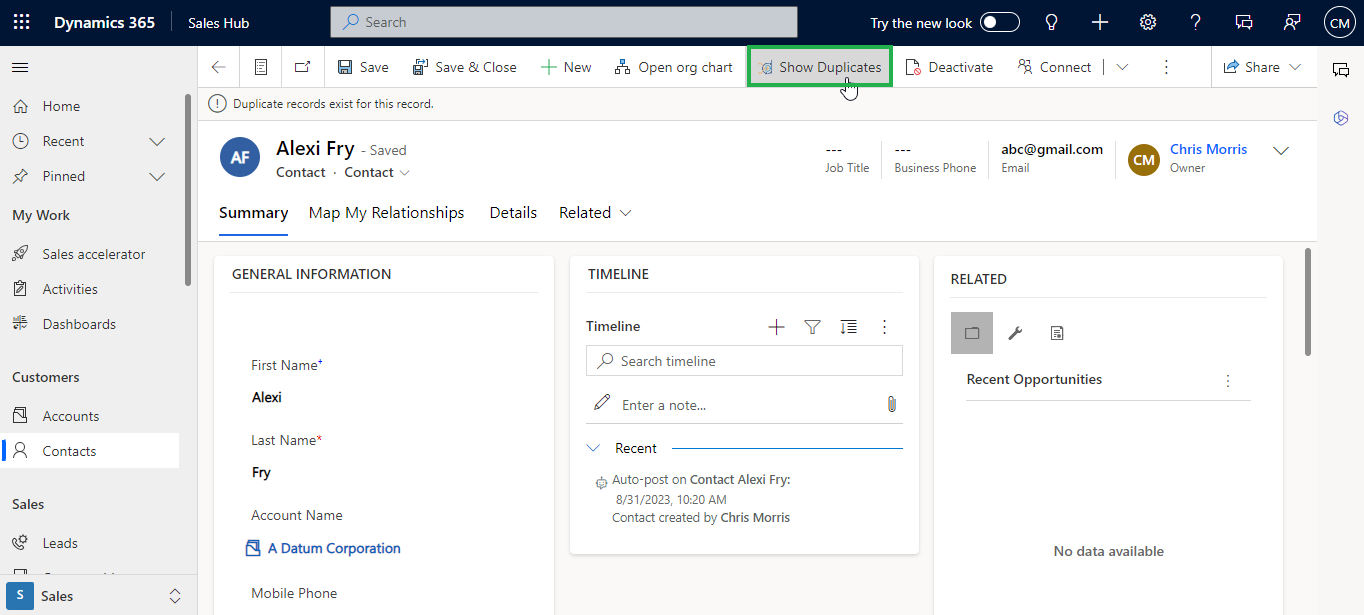Click the attachment paperclip icon in note
1364x615 pixels.
point(891,404)
